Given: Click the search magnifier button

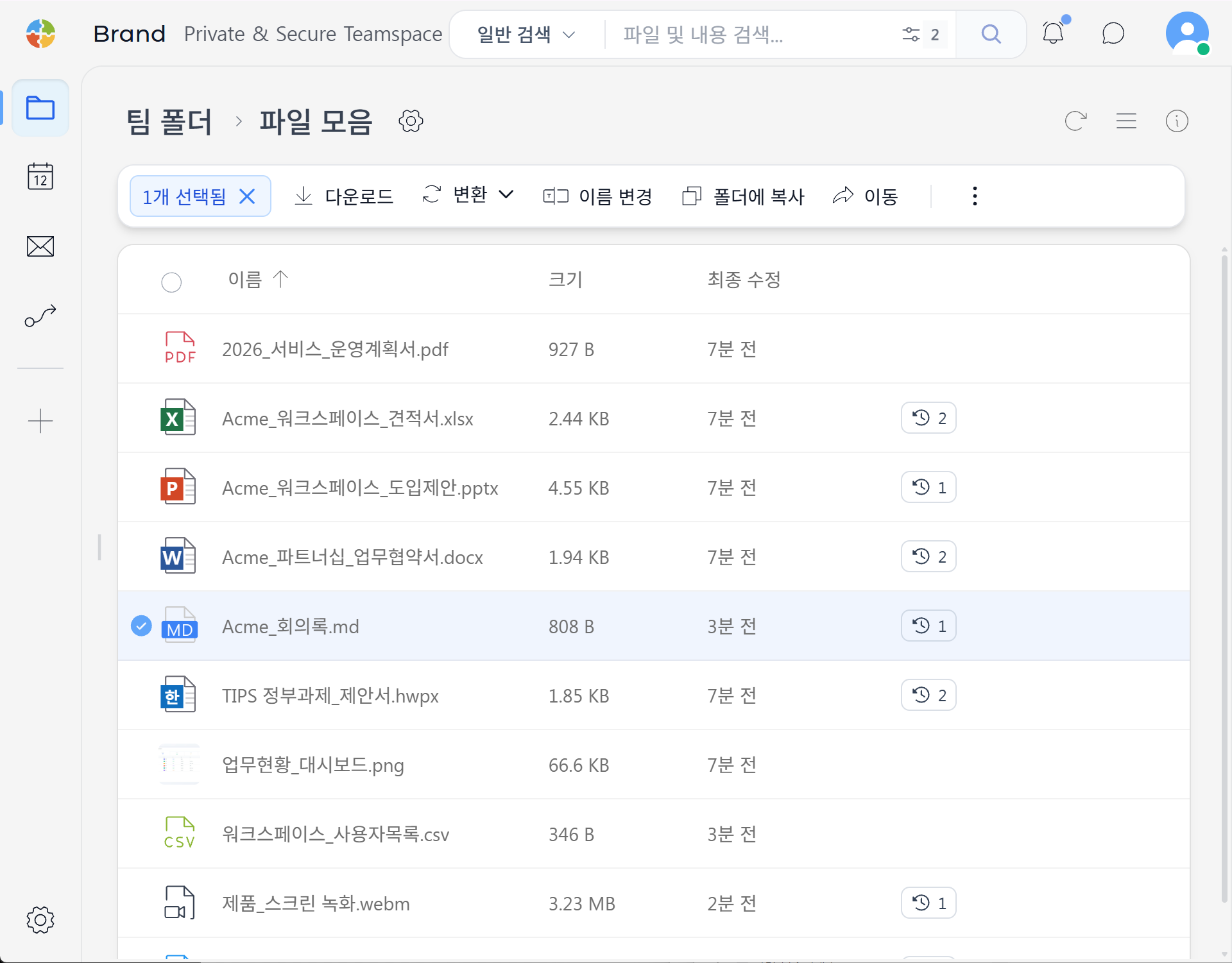Looking at the screenshot, I should pos(991,34).
